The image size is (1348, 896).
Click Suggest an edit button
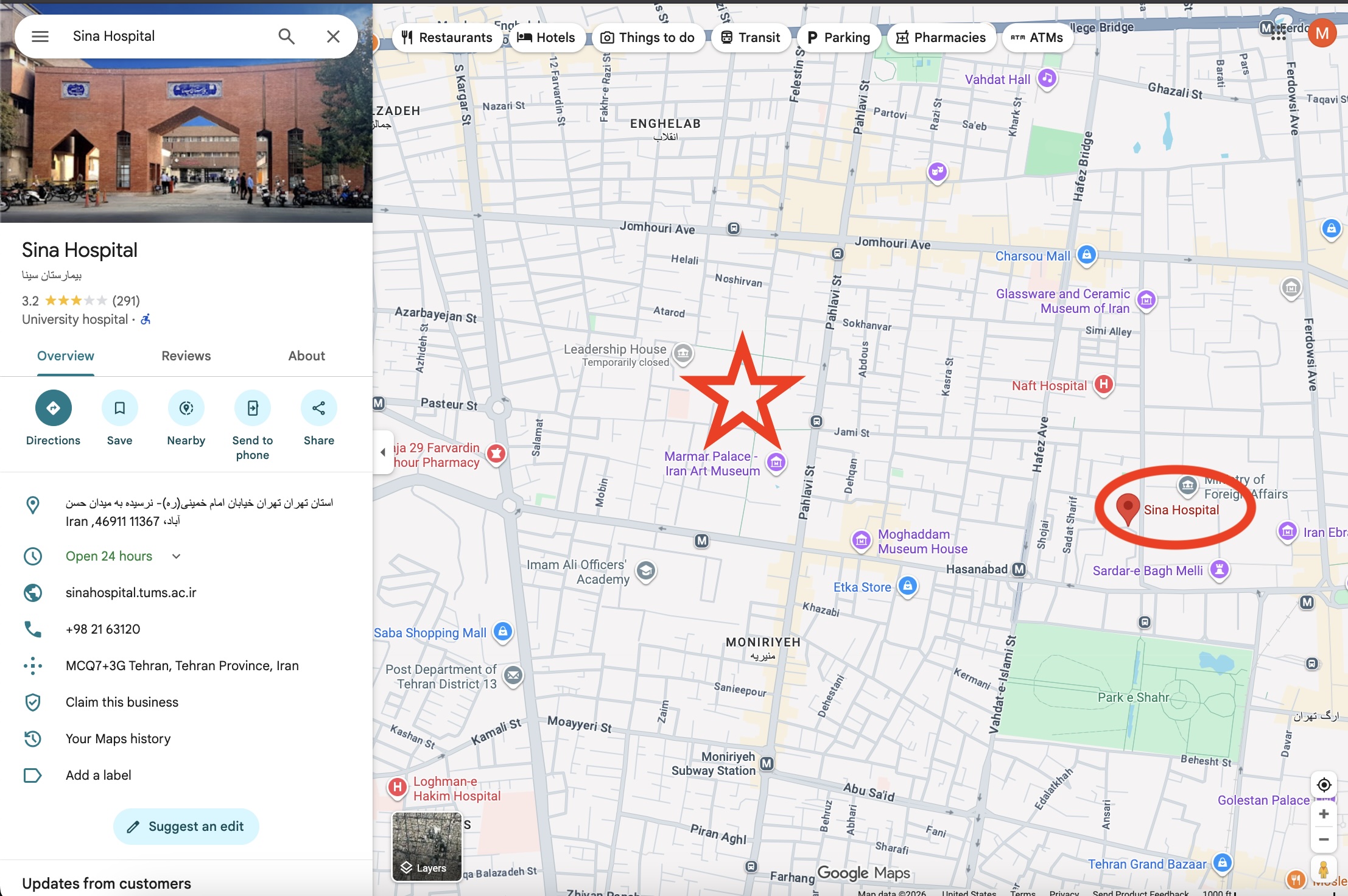186,826
